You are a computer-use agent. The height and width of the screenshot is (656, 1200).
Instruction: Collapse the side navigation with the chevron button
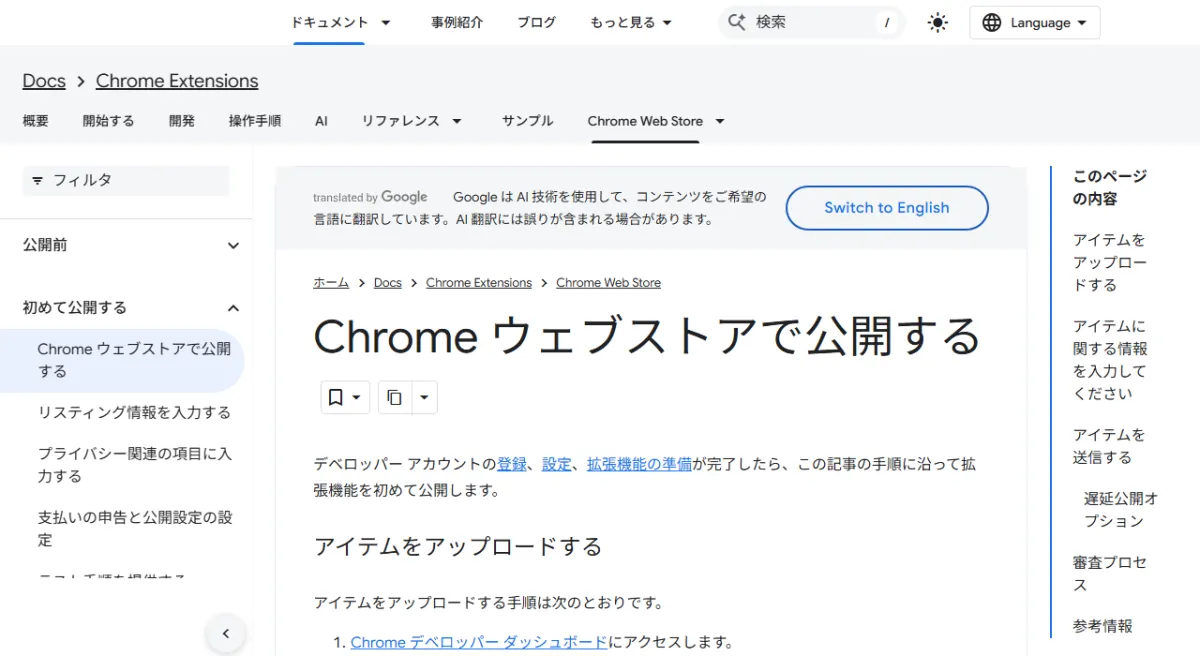(226, 633)
